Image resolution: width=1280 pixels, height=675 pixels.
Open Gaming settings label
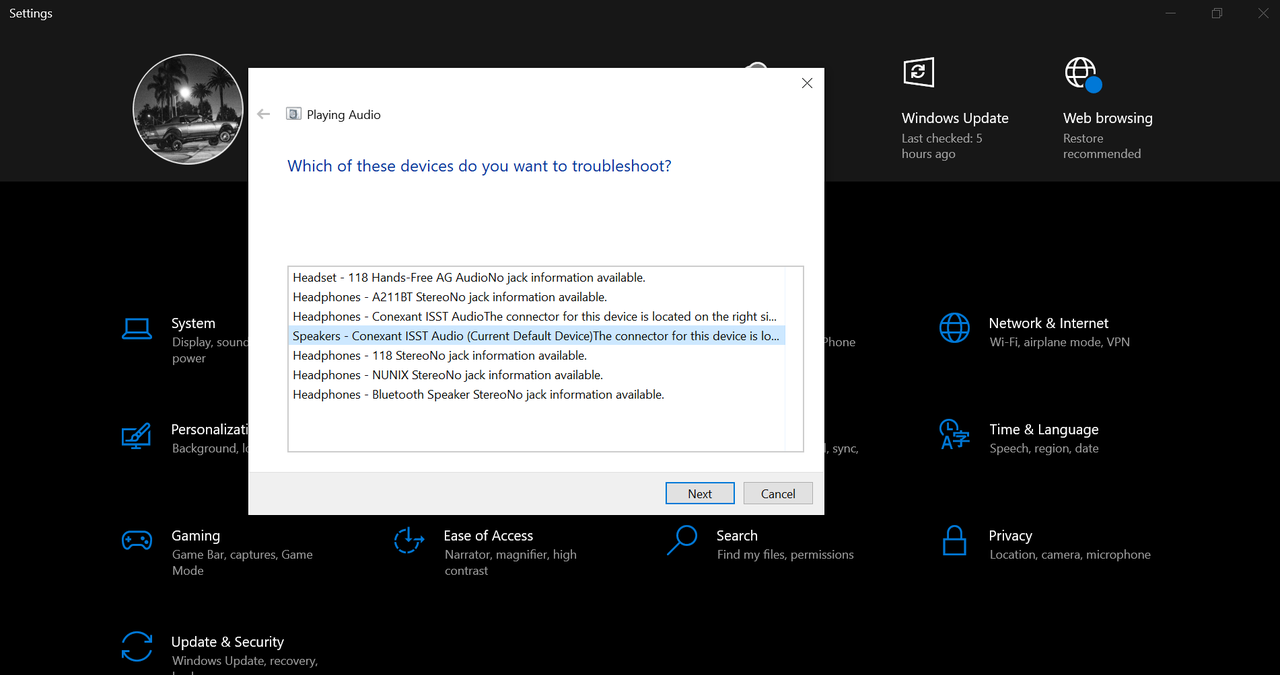coord(196,536)
